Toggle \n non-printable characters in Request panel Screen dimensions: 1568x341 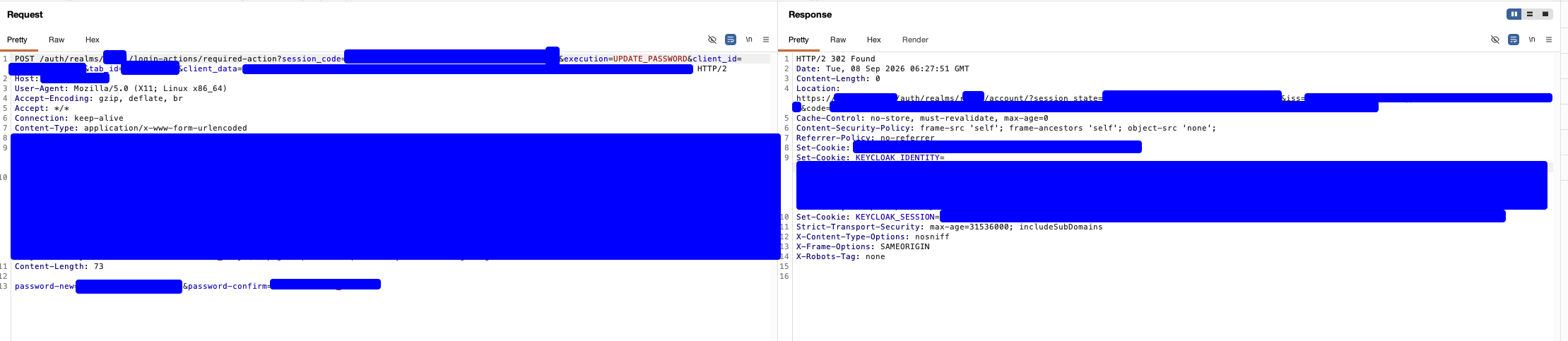749,40
